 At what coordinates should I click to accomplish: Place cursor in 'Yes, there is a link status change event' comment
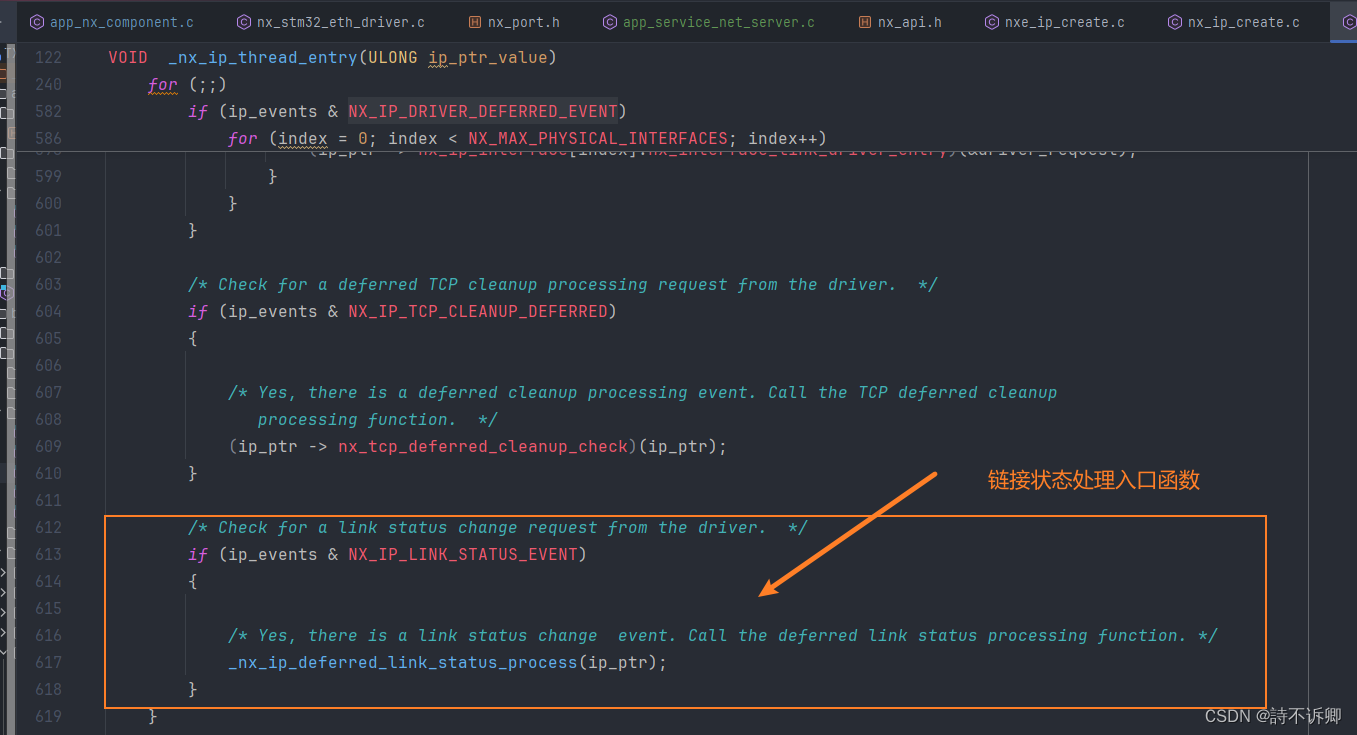[x=723, y=635]
